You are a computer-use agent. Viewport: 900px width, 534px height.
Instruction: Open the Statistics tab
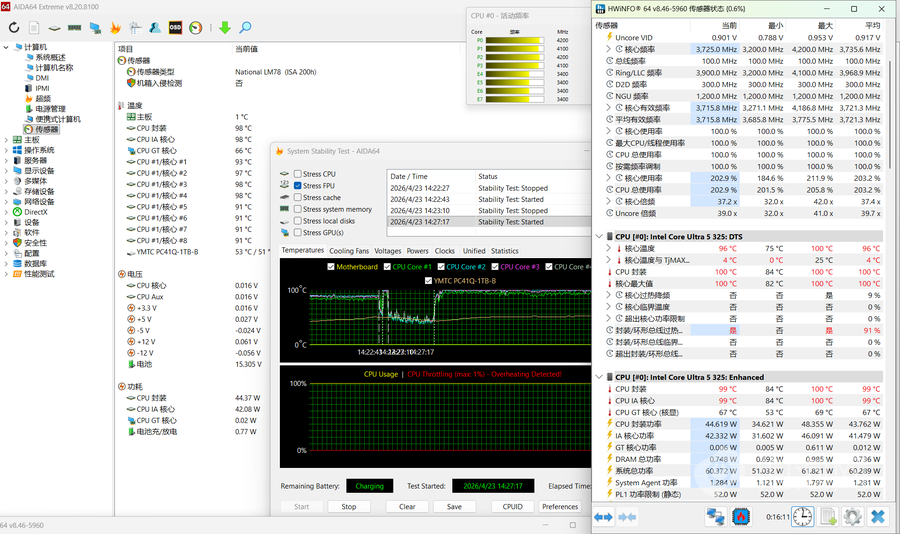(x=504, y=251)
